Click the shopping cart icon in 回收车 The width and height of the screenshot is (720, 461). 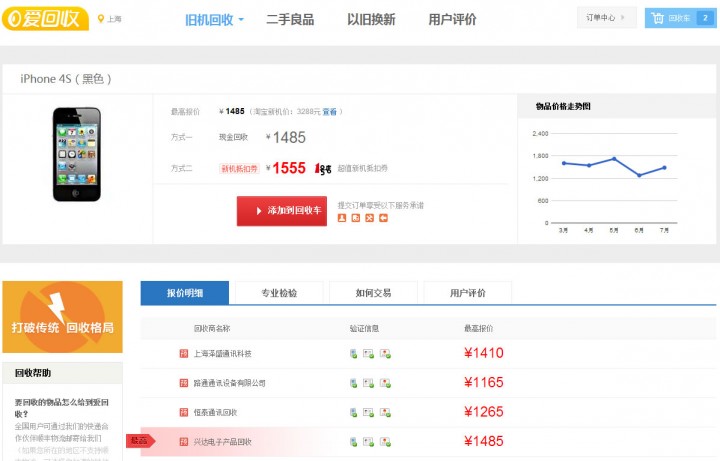pyautogui.click(x=658, y=18)
